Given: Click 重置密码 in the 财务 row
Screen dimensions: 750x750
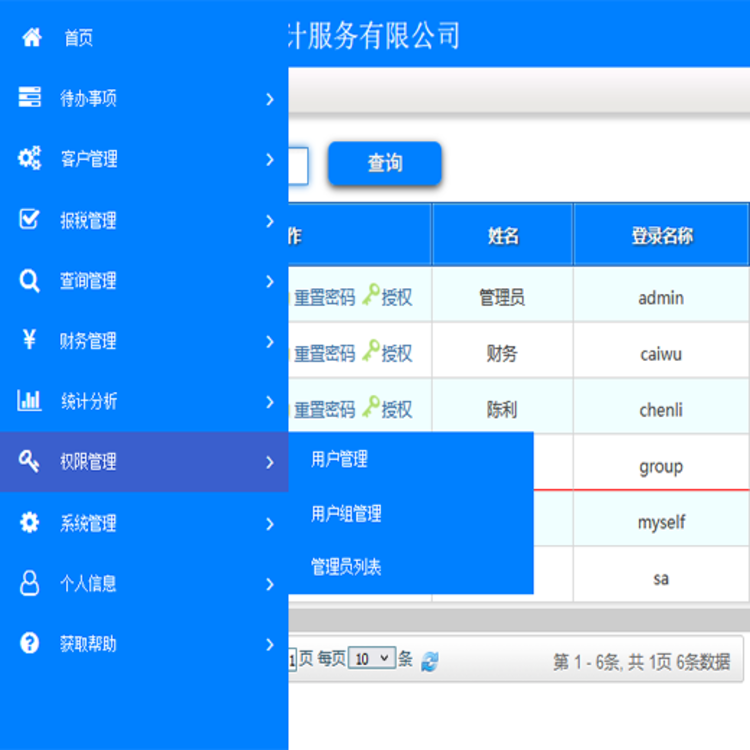Looking at the screenshot, I should point(324,353).
